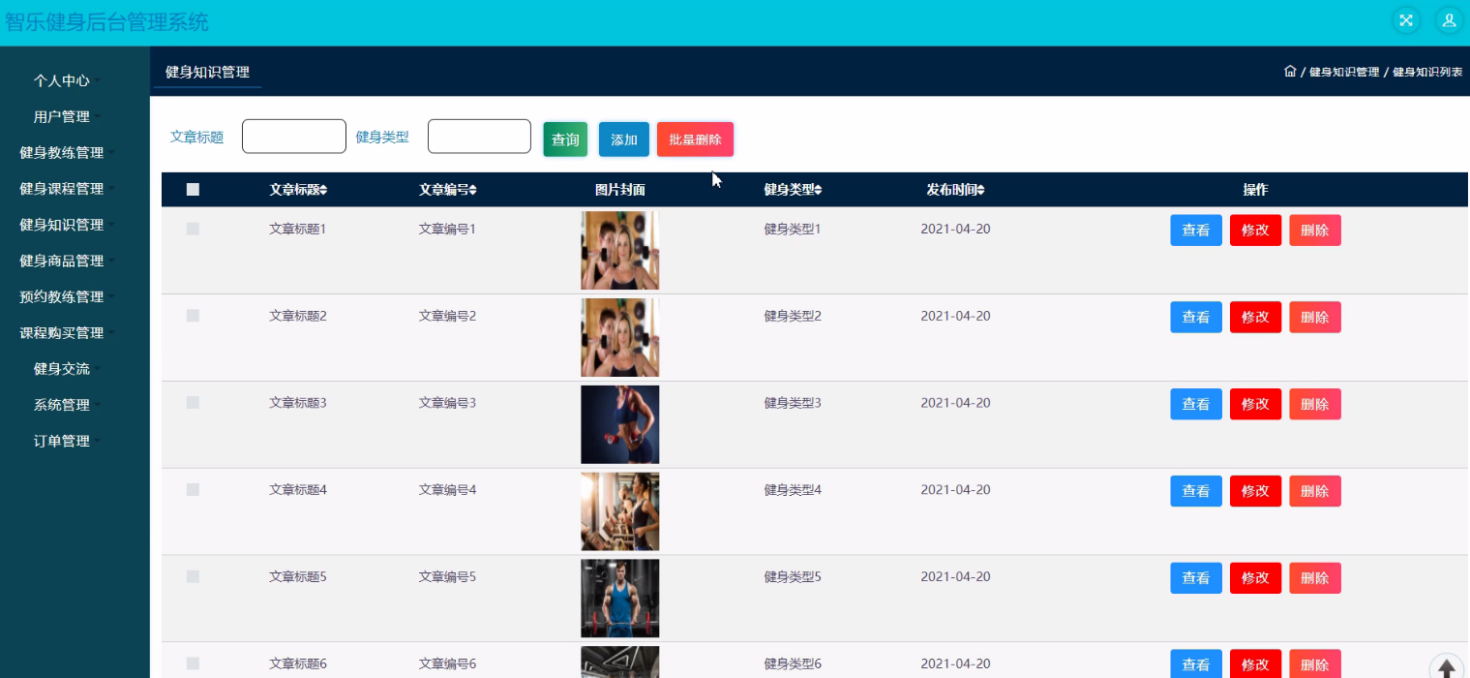Focus the 文章标题 search input
Screen dimensions: 1470x678
[x=294, y=137]
